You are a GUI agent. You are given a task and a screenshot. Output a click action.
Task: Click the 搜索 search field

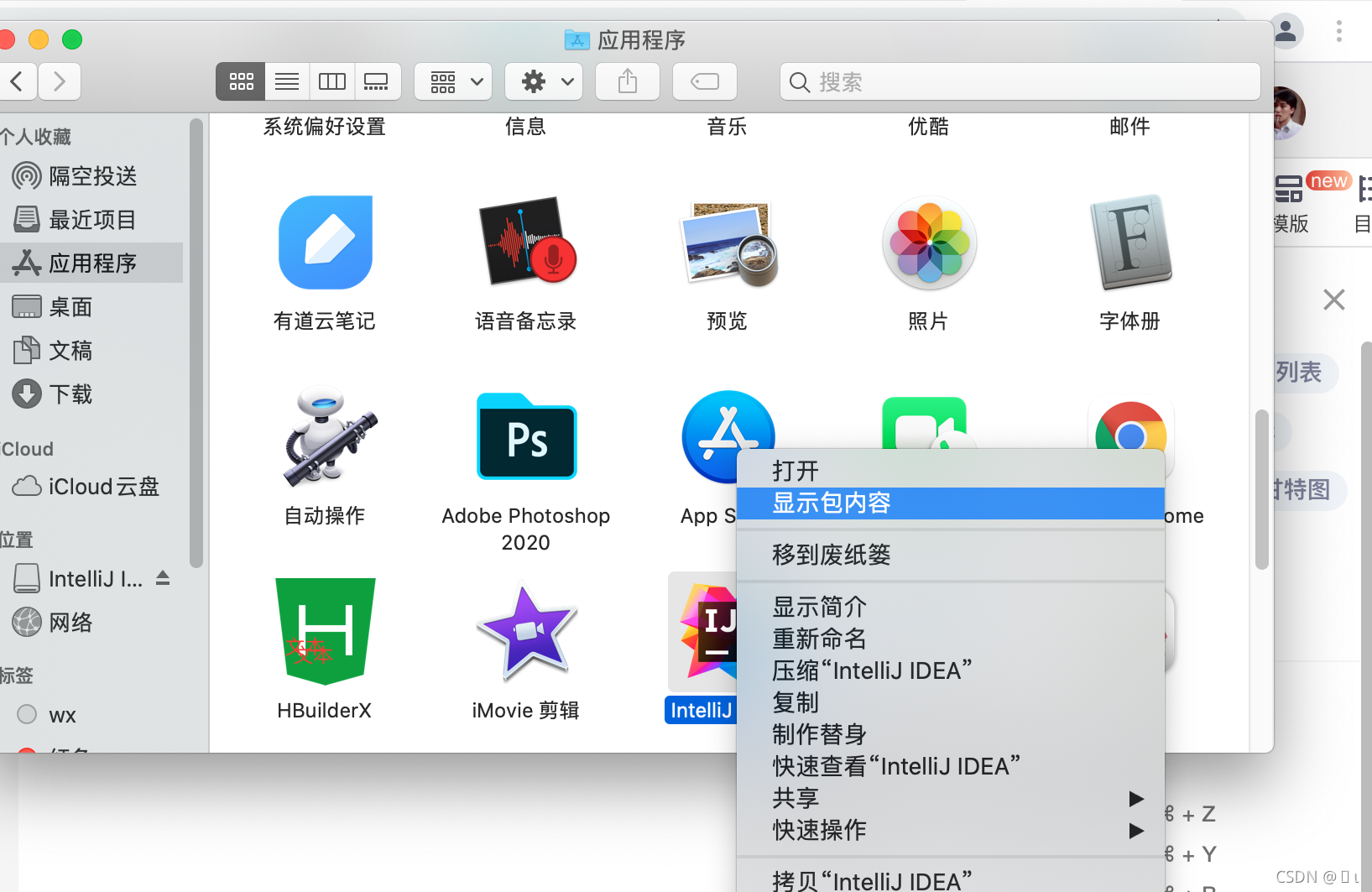1020,81
